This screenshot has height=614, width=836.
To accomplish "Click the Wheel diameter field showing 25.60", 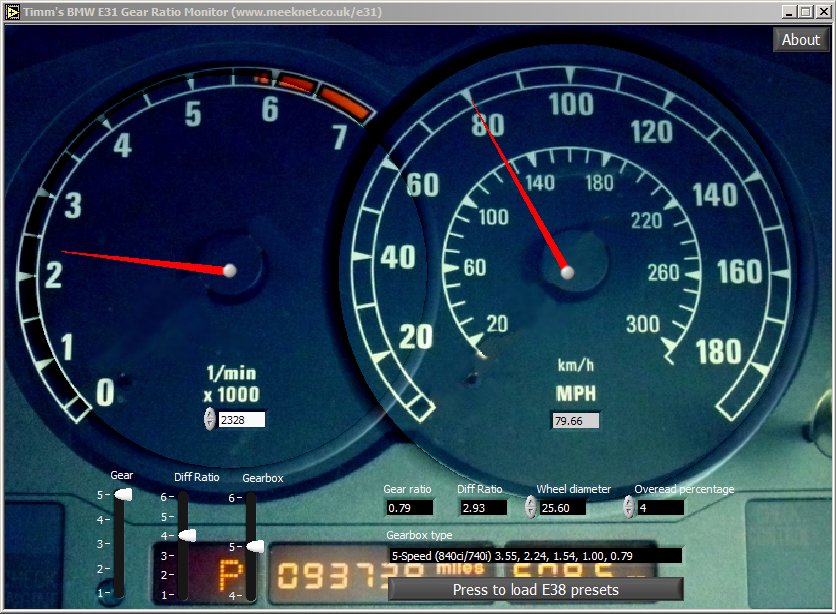I will click(x=562, y=507).
